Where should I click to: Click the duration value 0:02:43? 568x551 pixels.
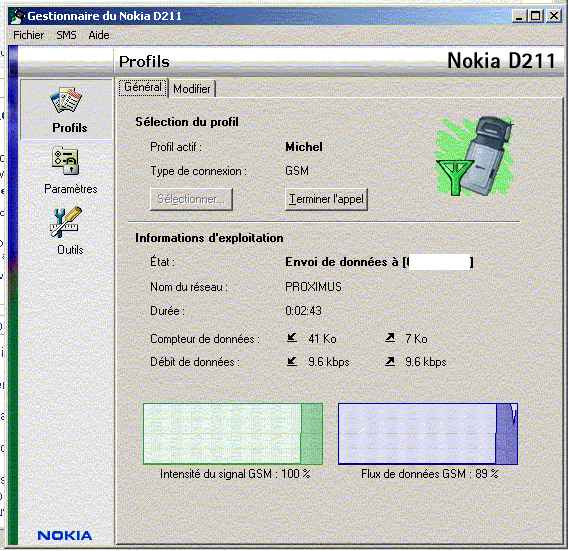[303, 311]
